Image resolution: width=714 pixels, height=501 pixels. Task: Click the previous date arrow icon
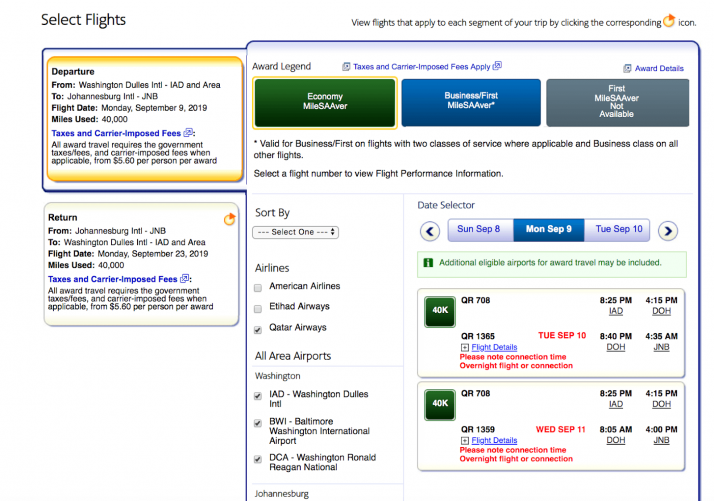pos(430,231)
